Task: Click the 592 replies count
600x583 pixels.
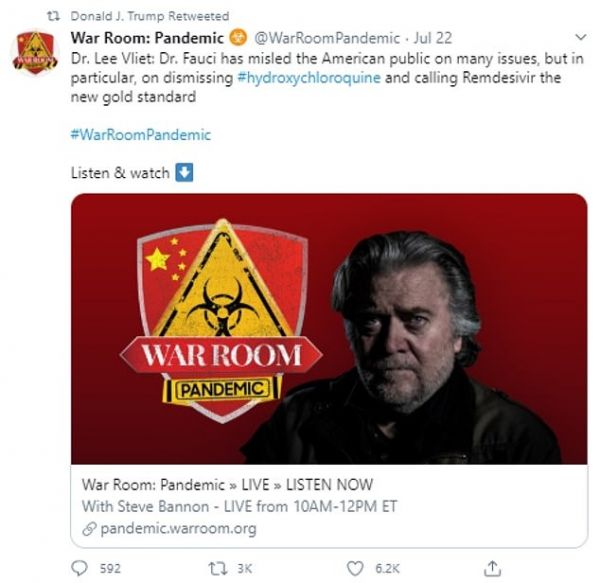Action: coord(110,568)
